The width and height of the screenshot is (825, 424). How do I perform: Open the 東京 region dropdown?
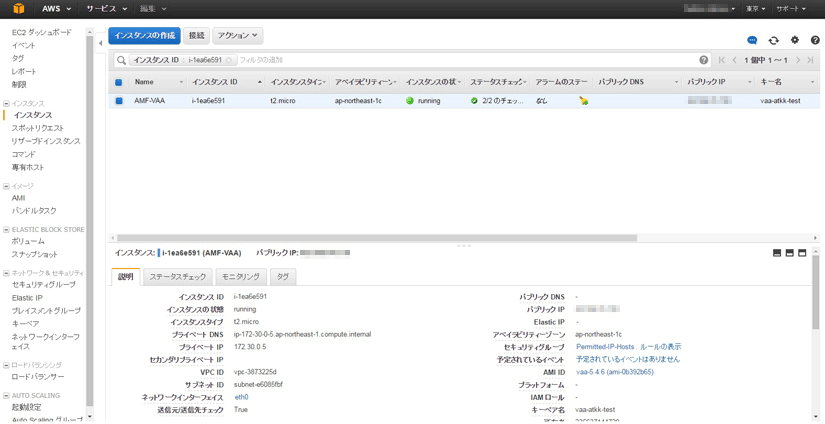tap(755, 9)
